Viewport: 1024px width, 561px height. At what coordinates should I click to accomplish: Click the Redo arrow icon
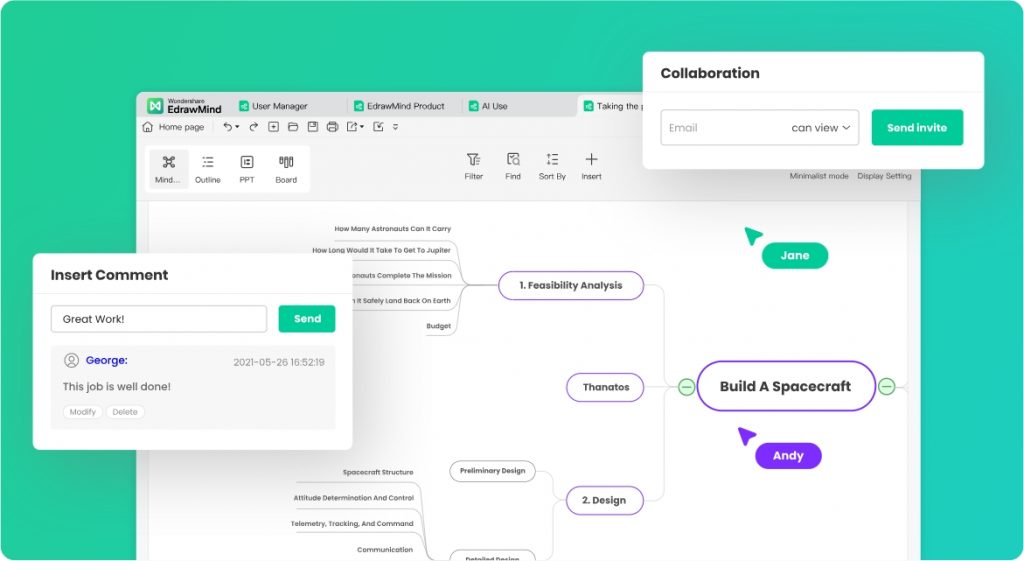point(253,127)
